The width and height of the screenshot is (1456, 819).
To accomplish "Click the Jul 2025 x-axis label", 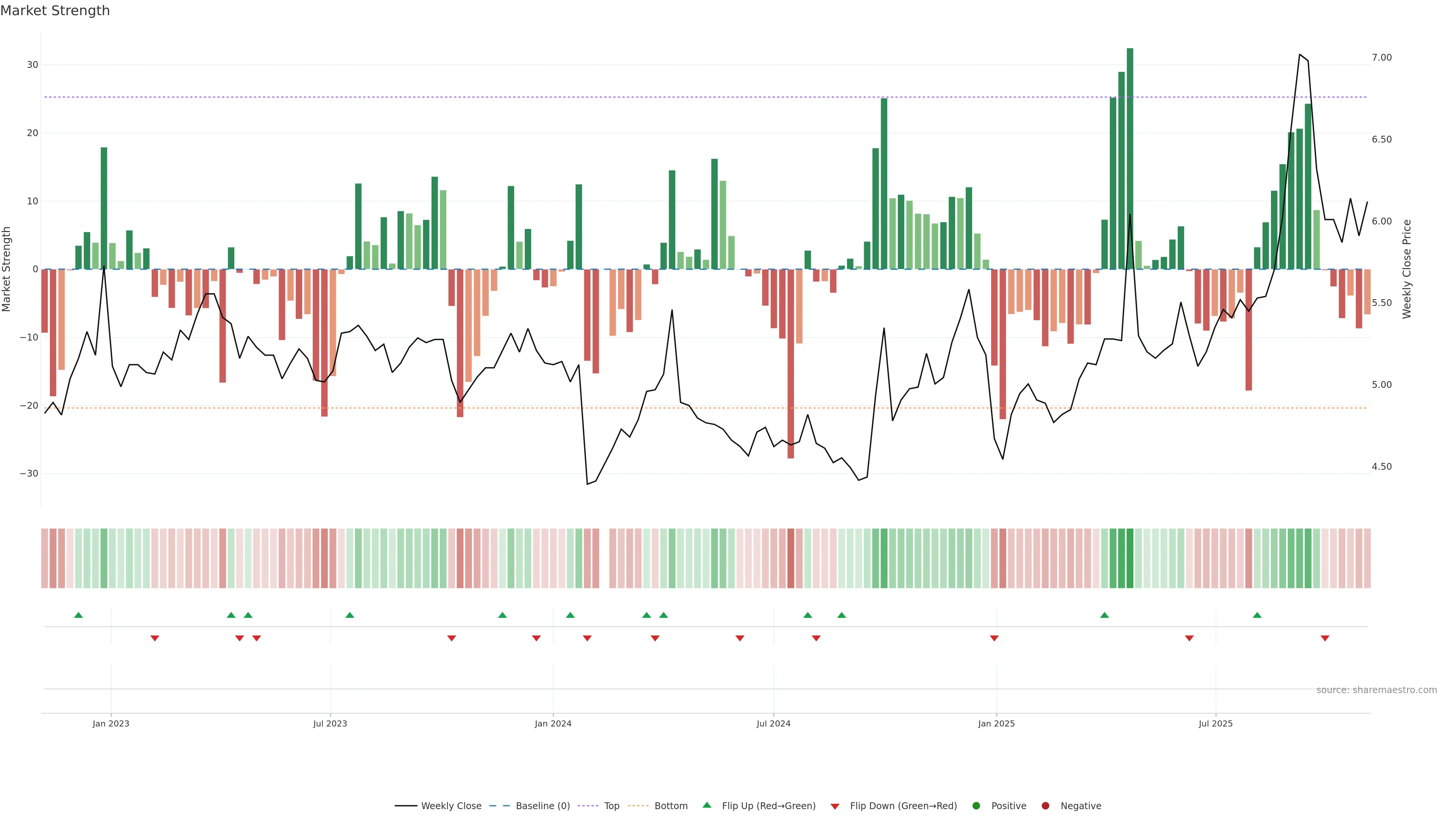I will click(1215, 723).
